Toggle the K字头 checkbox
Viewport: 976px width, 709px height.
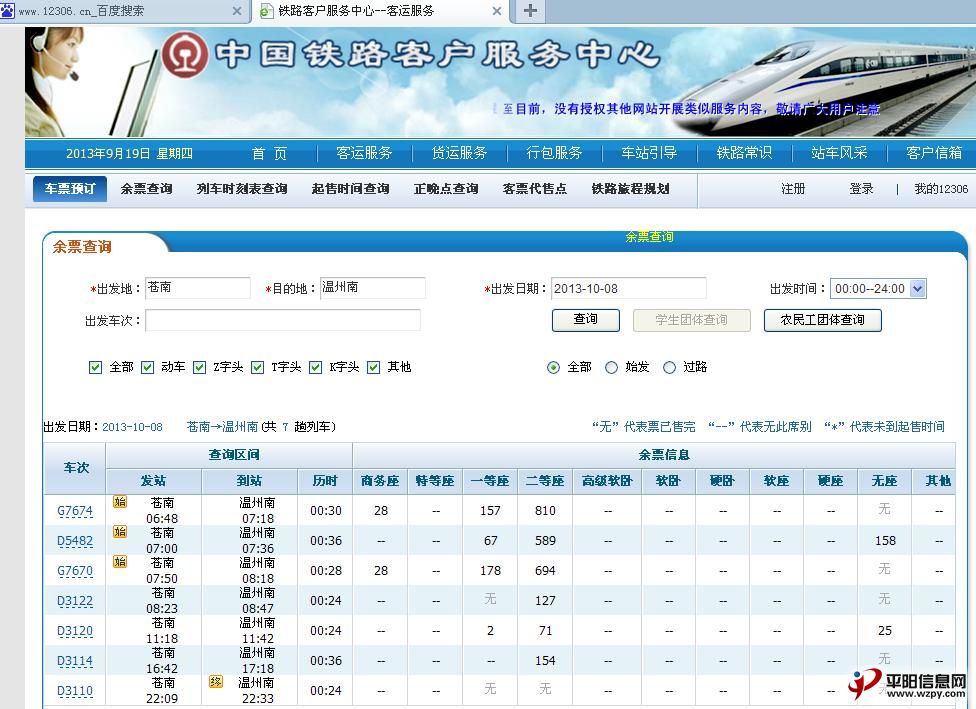(316, 367)
